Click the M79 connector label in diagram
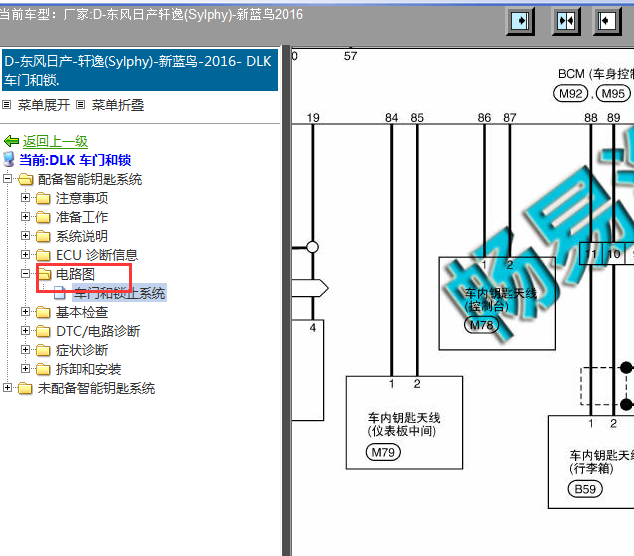This screenshot has width=634, height=556. coord(383,452)
